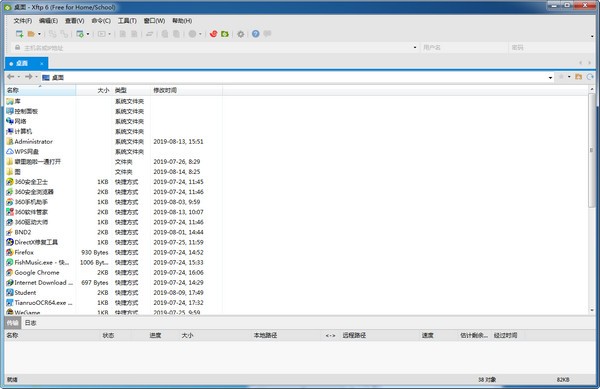Click the 用户名 username field
The height and width of the screenshot is (389, 600).
coord(464,47)
